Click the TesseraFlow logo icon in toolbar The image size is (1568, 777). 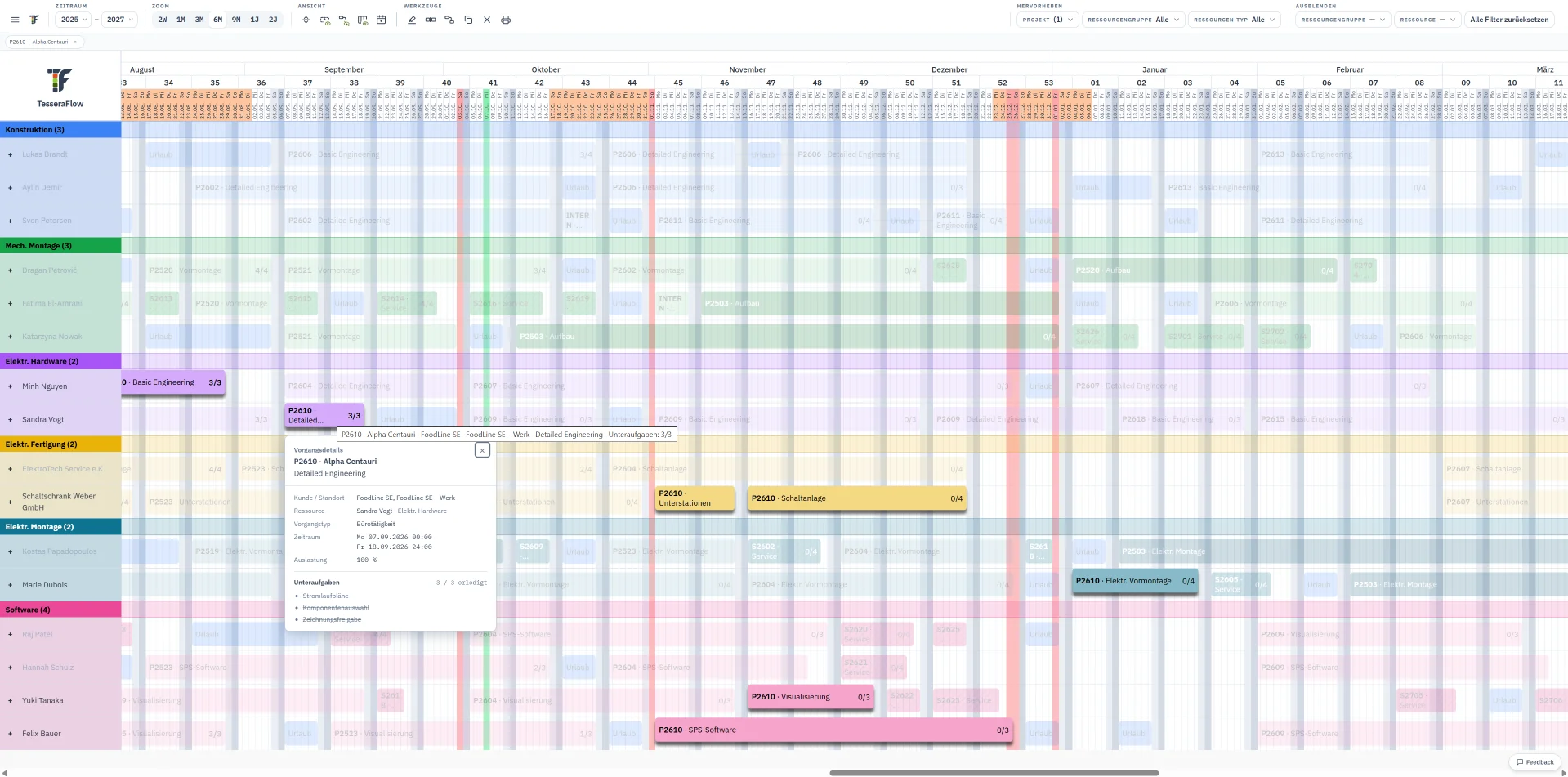[x=34, y=20]
